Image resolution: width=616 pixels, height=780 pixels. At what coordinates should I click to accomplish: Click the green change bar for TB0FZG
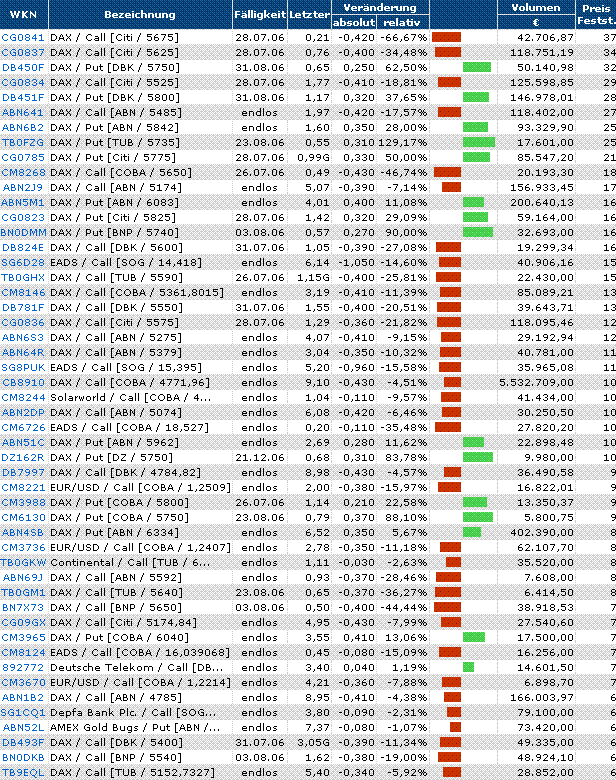point(479,142)
